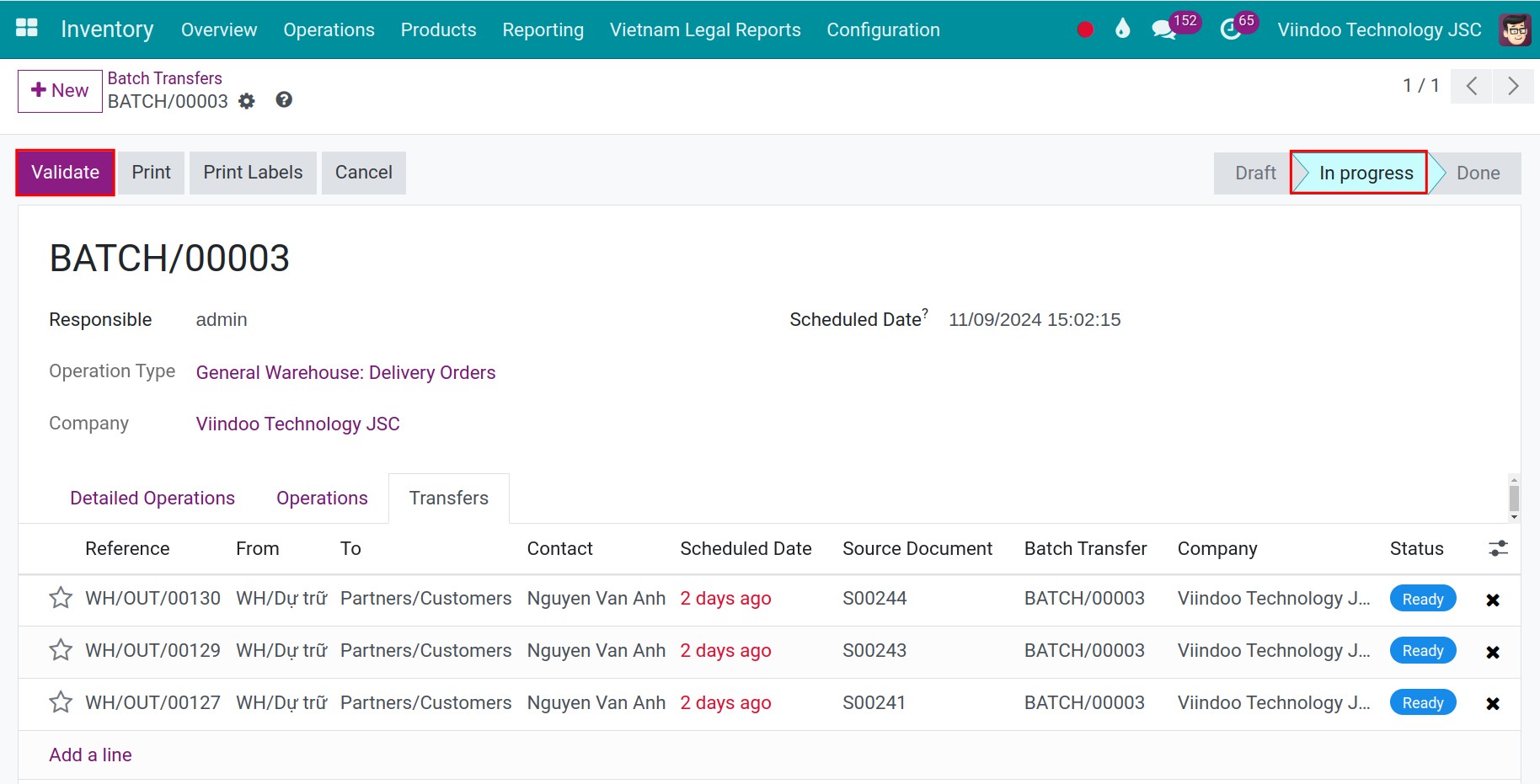Click Add a line link
This screenshot has height=784, width=1540.
coord(90,755)
